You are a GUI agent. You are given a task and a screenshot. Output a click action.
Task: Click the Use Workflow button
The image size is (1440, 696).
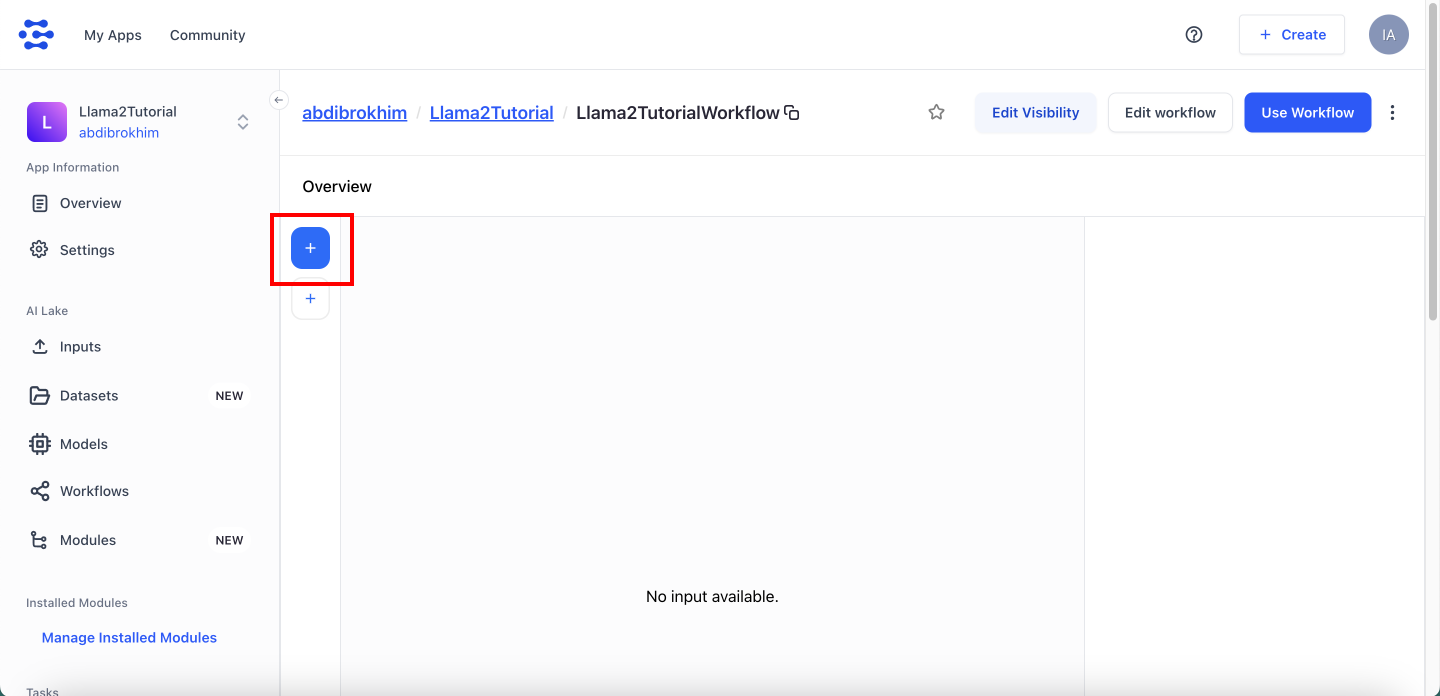pyautogui.click(x=1308, y=113)
